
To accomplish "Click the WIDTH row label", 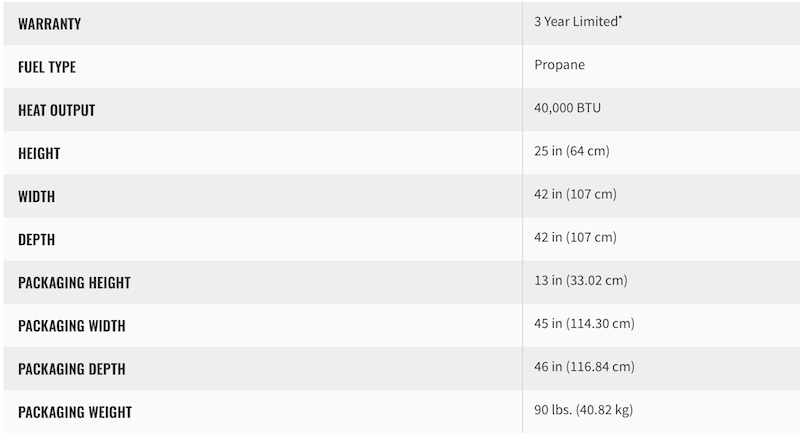I will (x=36, y=196).
